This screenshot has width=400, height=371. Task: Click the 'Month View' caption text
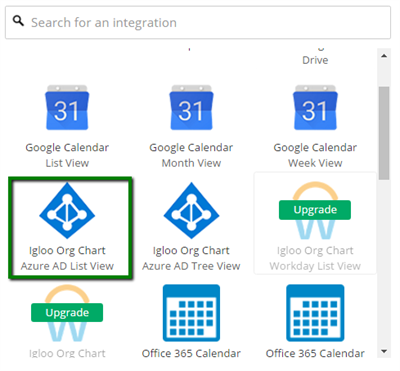(x=191, y=163)
